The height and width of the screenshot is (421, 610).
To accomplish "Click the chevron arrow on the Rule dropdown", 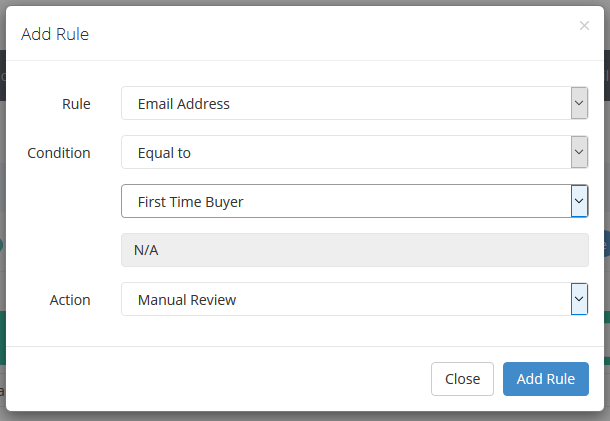I will (579, 103).
